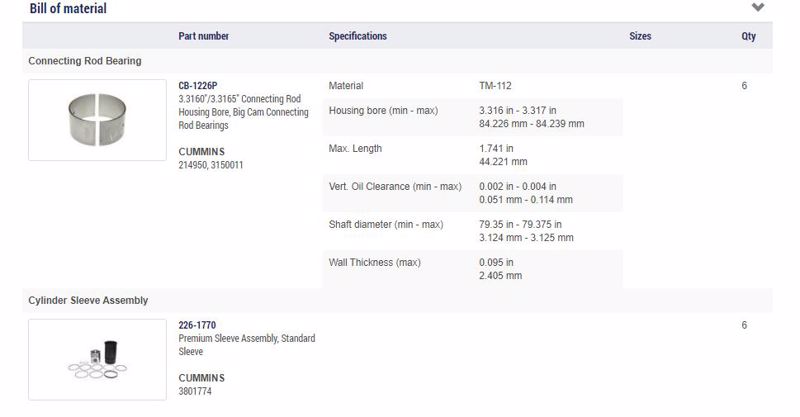This screenshot has width=800, height=417.
Task: Click the Housing bore specification row
Action: pos(472,117)
